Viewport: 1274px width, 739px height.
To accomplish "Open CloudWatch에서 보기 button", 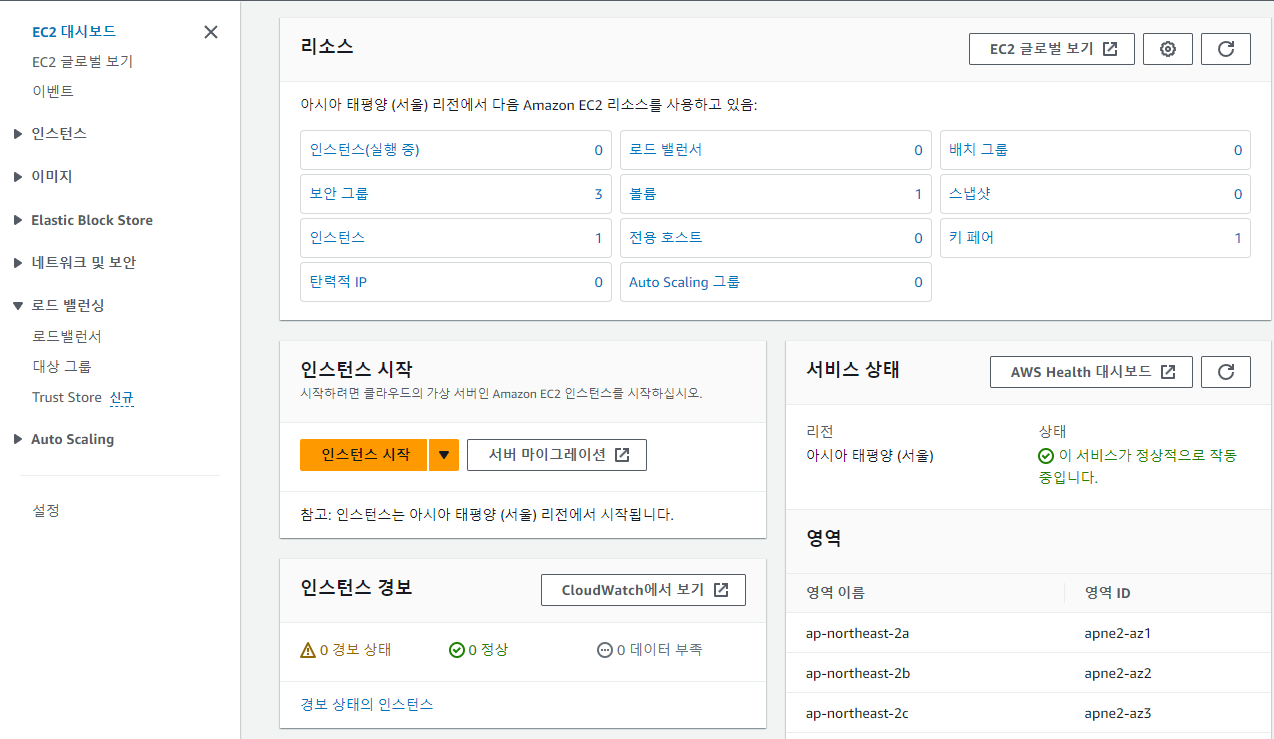I will pos(644,590).
